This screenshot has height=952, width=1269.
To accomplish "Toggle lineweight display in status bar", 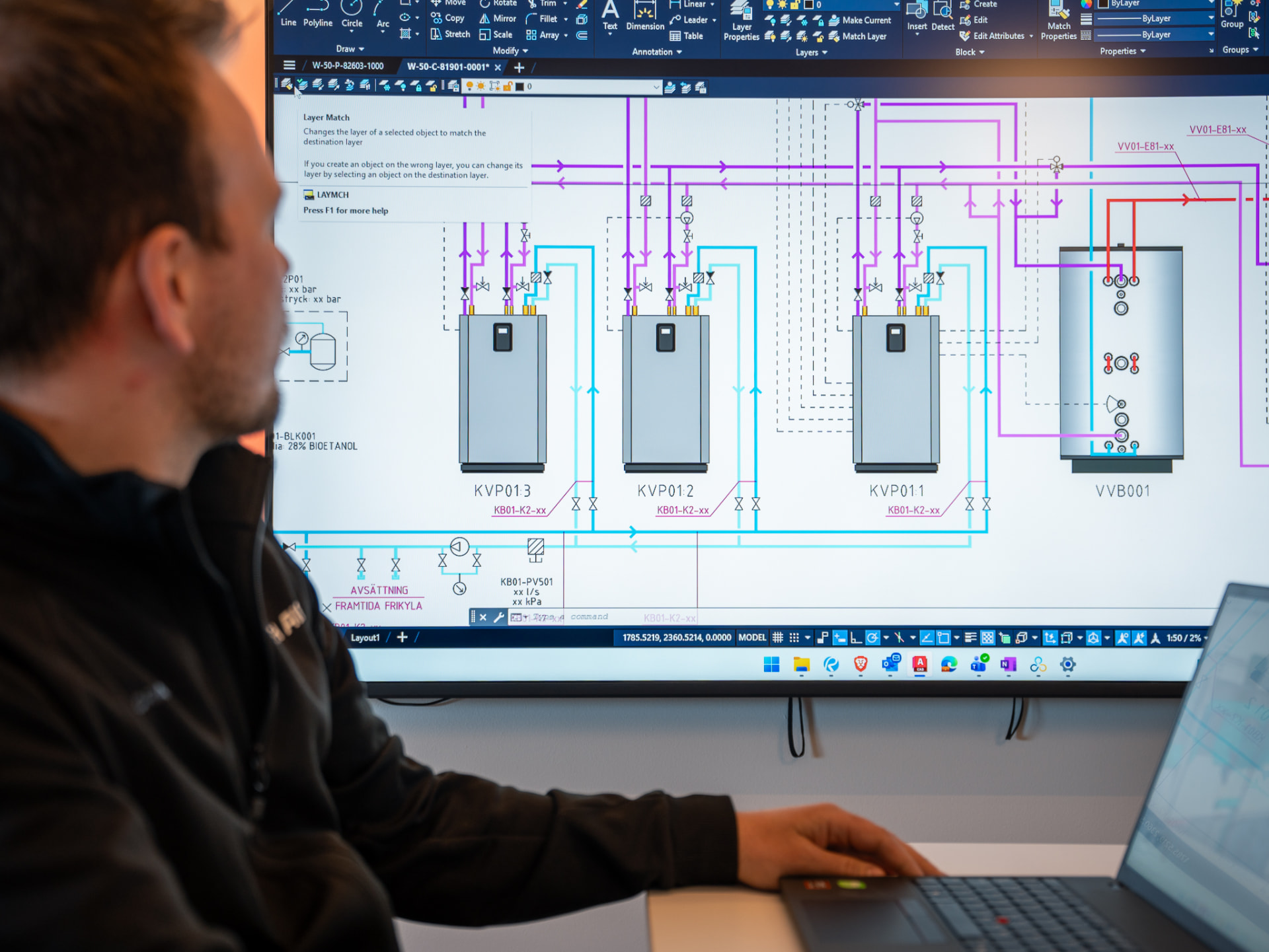I will pyautogui.click(x=970, y=638).
